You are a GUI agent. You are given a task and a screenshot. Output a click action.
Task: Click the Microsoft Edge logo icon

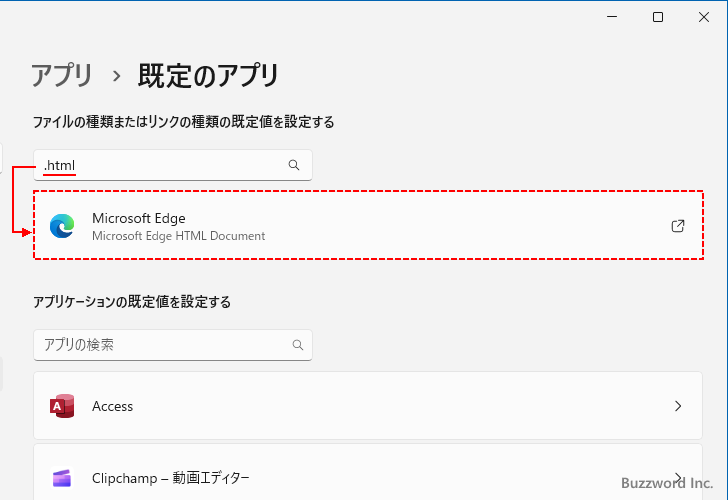coord(62,226)
